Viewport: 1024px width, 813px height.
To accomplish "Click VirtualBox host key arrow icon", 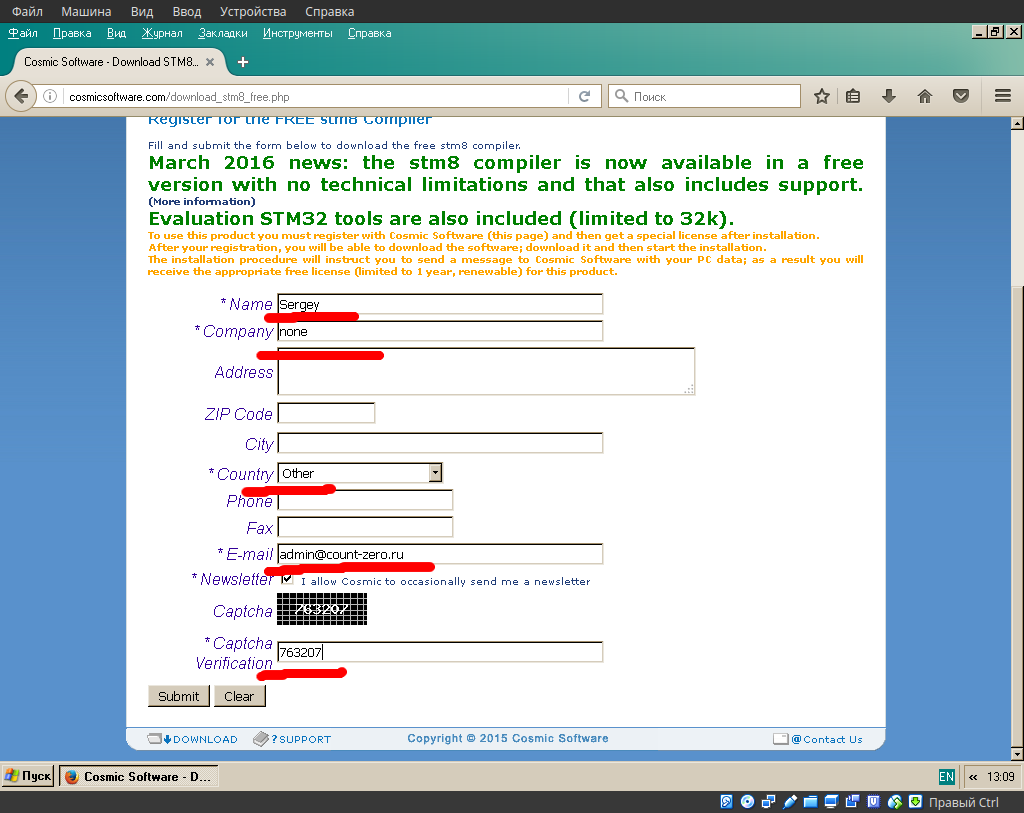I will pos(916,802).
